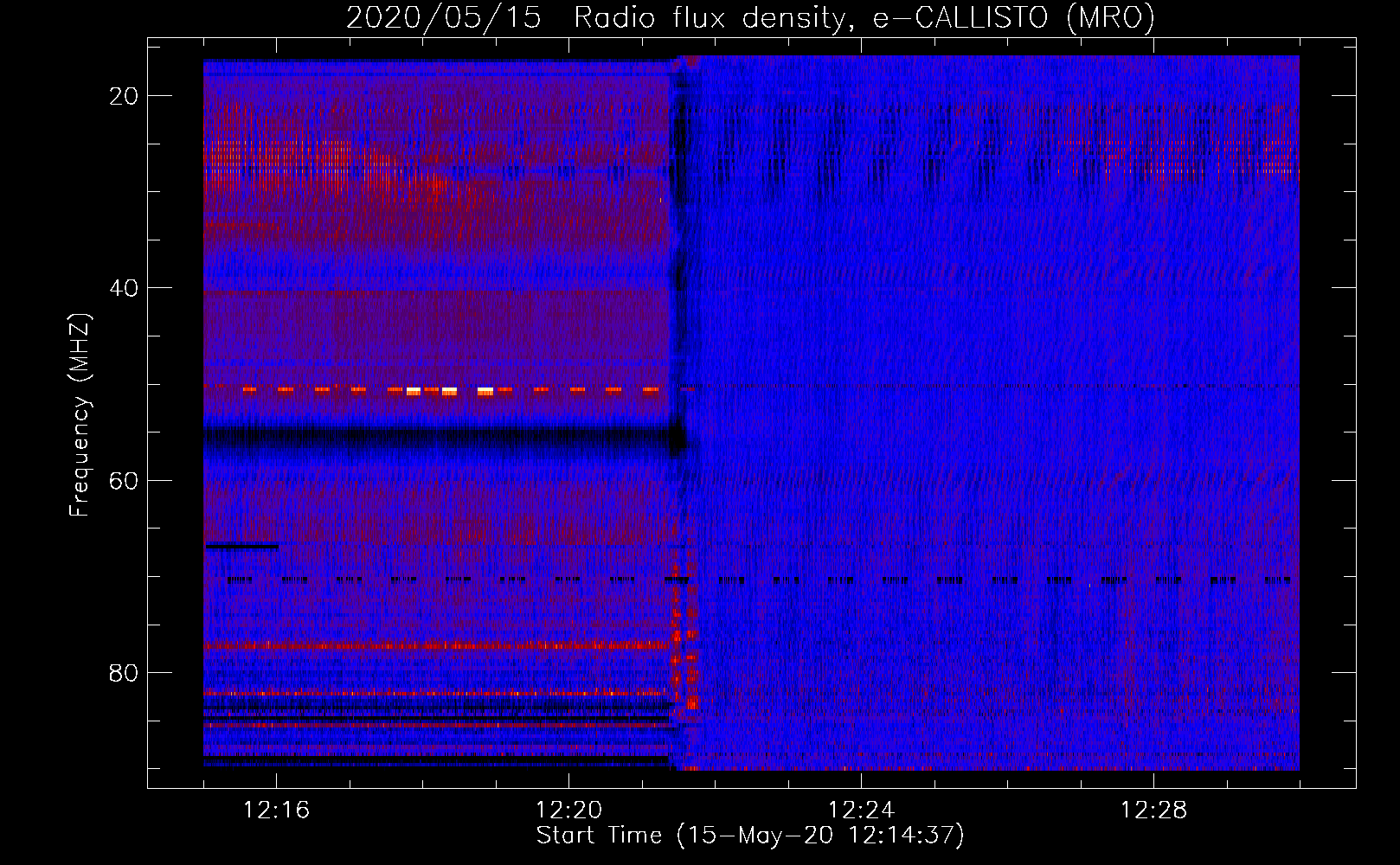Click the dark horizontal band near 56 MHz

pyautogui.click(x=445, y=441)
